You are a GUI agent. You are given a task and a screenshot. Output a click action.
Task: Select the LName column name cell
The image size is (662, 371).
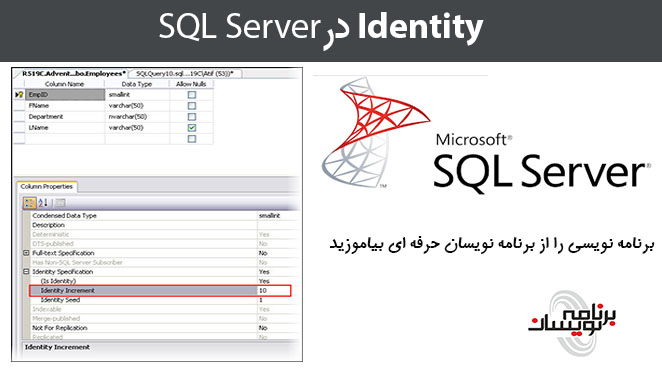pos(65,127)
